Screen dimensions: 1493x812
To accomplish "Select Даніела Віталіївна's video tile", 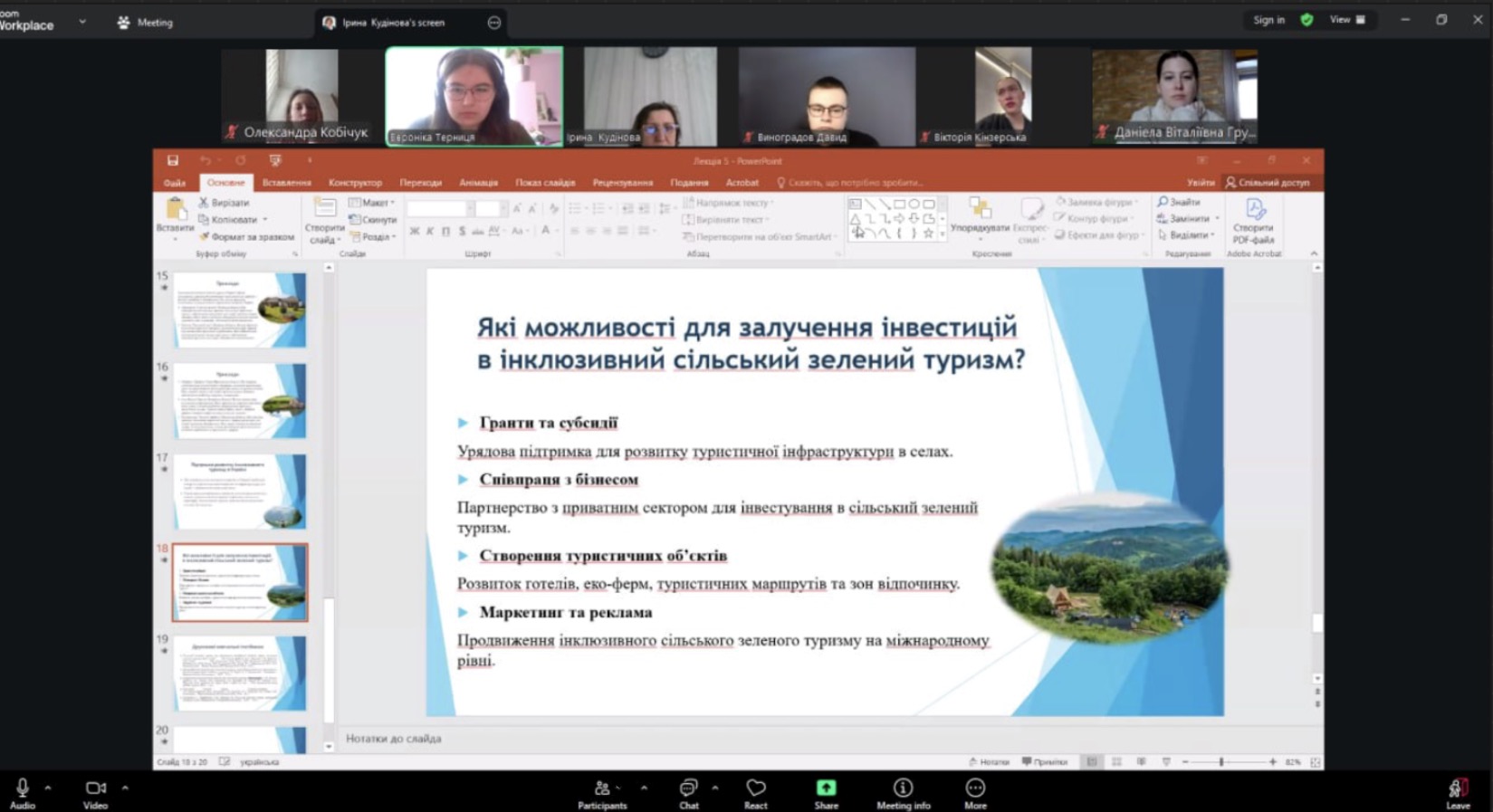I will tap(1174, 97).
